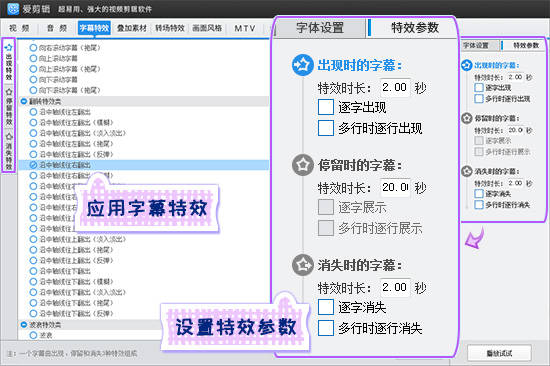
Task: Open the 音频 tab
Action: click(57, 28)
